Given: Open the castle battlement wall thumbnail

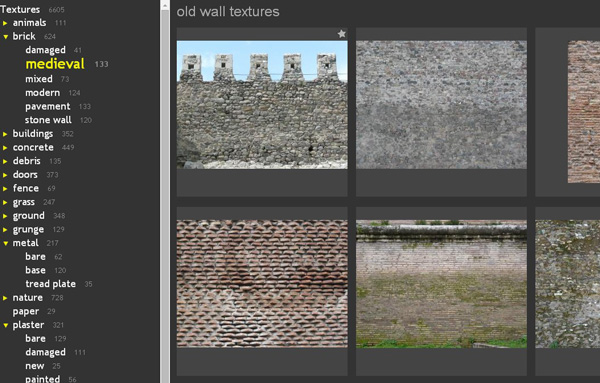Looking at the screenshot, I should 262,105.
